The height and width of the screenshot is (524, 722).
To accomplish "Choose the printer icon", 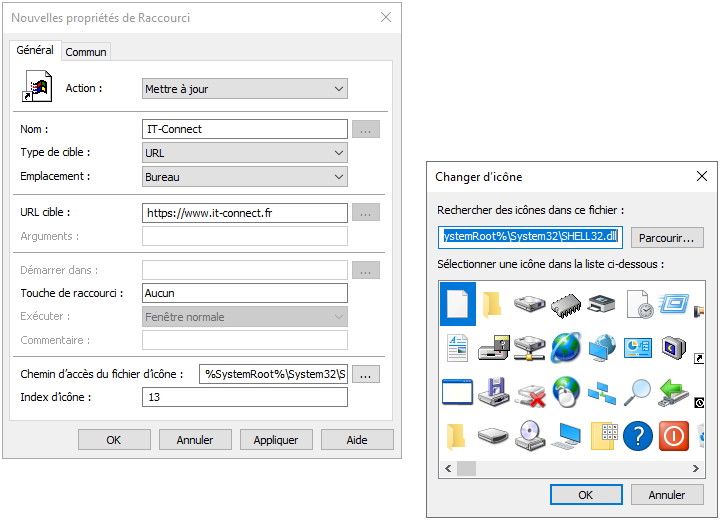I will point(602,304).
